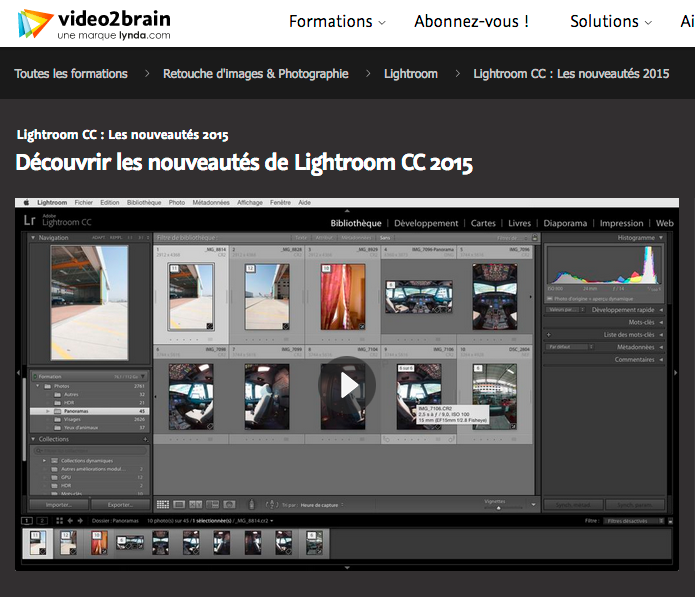Select the Panoramas folder
The image size is (695, 597).
(90, 411)
